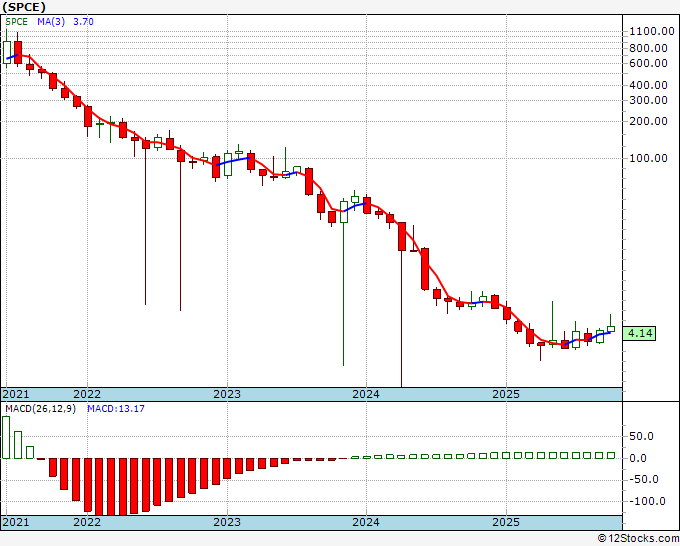Click the first green candlestick of 2021
Screen dimensions: 680x546
[7, 52]
